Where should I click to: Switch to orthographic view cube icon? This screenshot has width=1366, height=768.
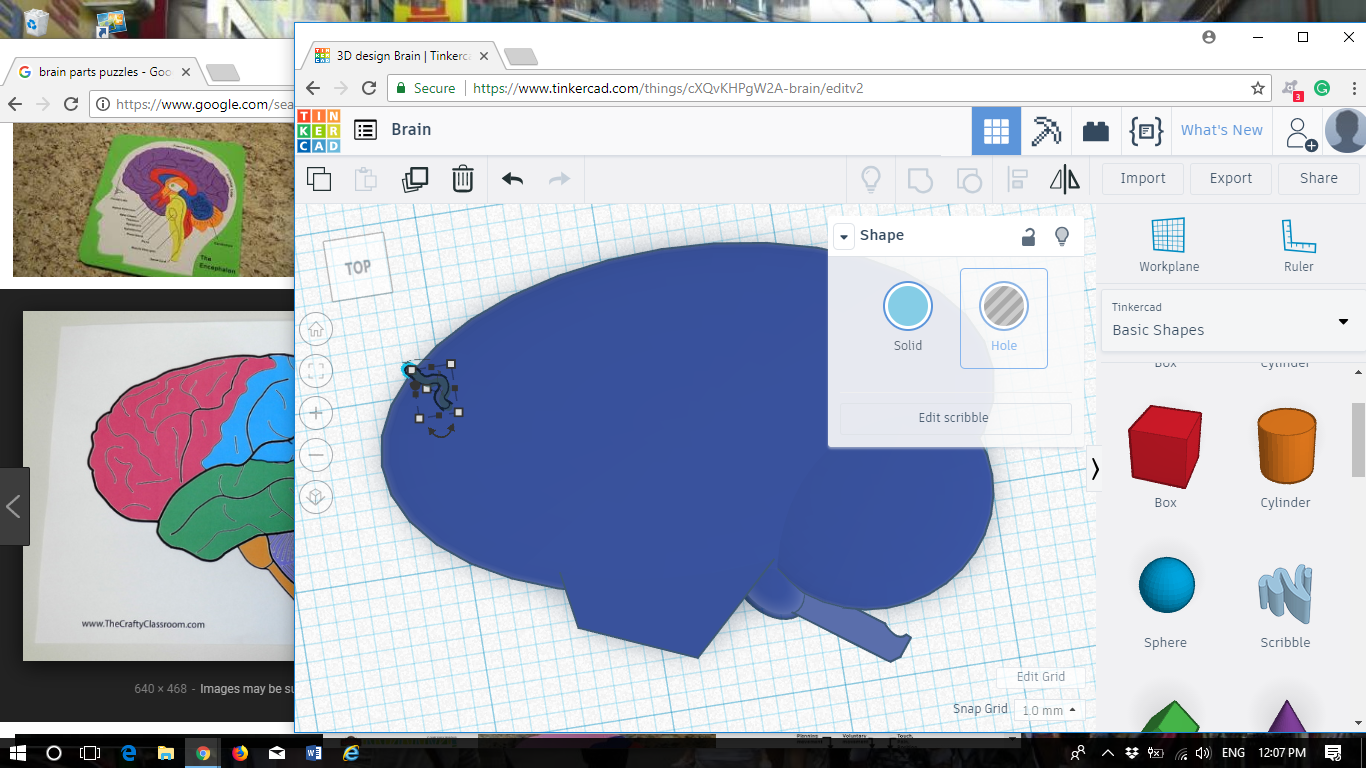[x=316, y=497]
